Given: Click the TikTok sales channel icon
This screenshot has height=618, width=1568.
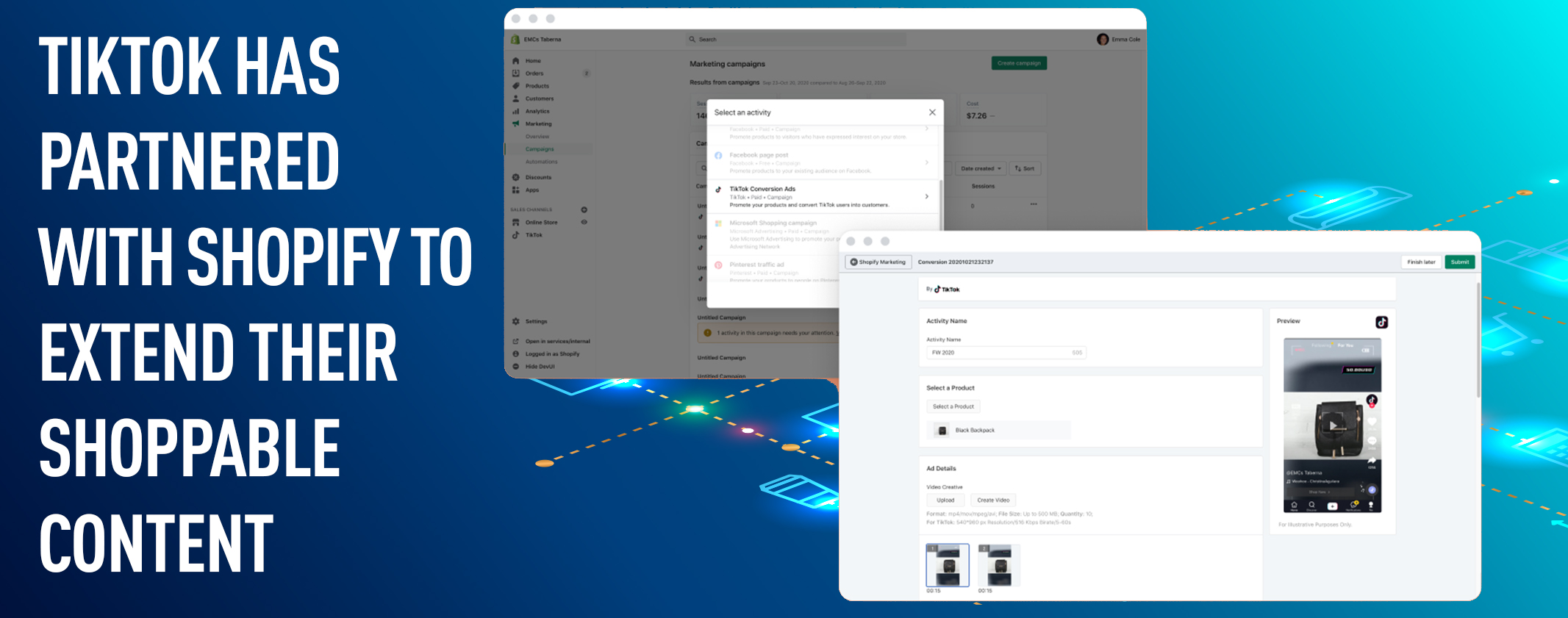Looking at the screenshot, I should tap(516, 235).
